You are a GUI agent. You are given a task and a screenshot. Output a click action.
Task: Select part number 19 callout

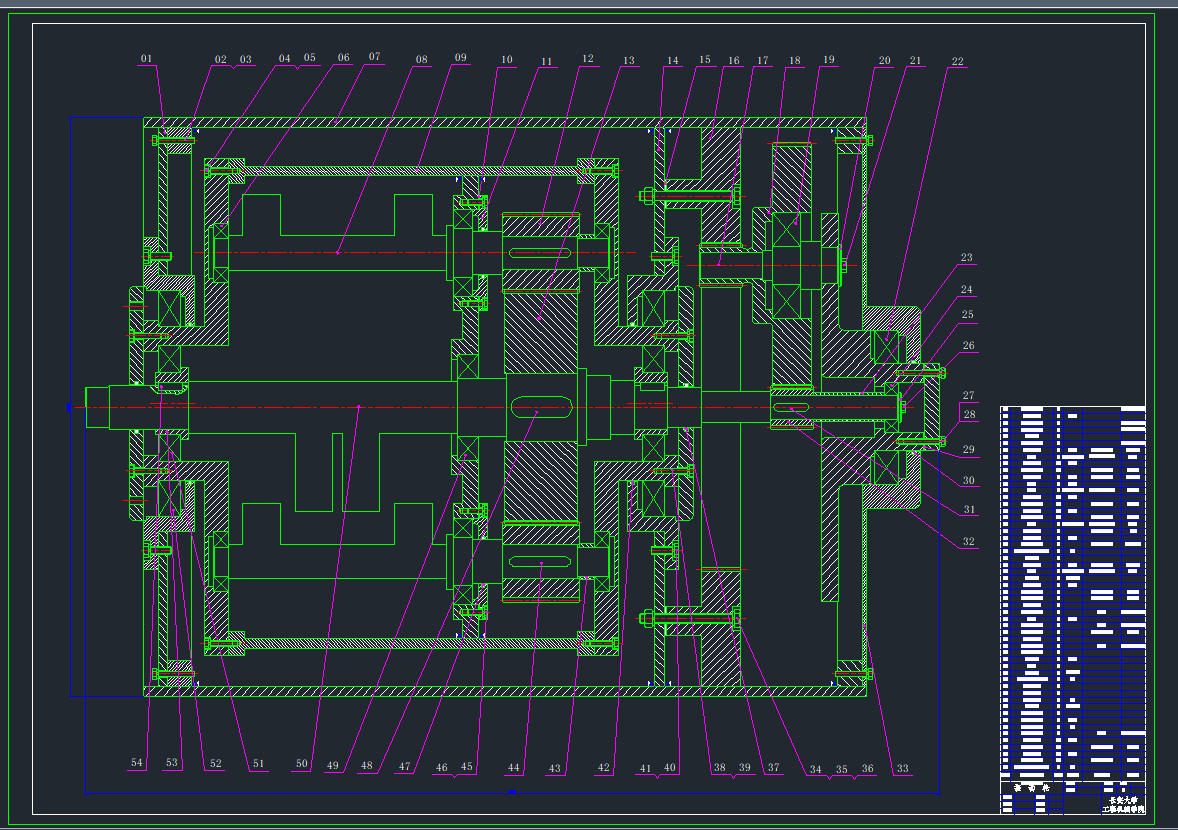[x=828, y=60]
